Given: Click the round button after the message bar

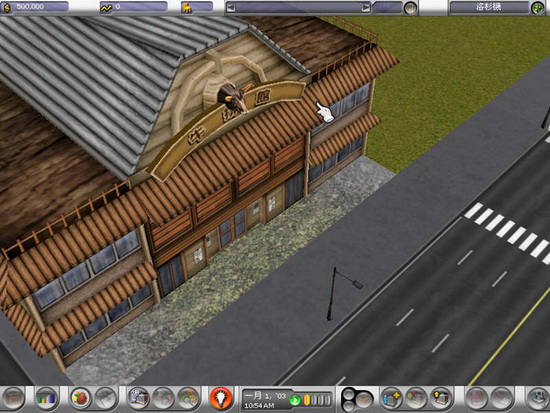Looking at the screenshot, I should pyautogui.click(x=410, y=8).
